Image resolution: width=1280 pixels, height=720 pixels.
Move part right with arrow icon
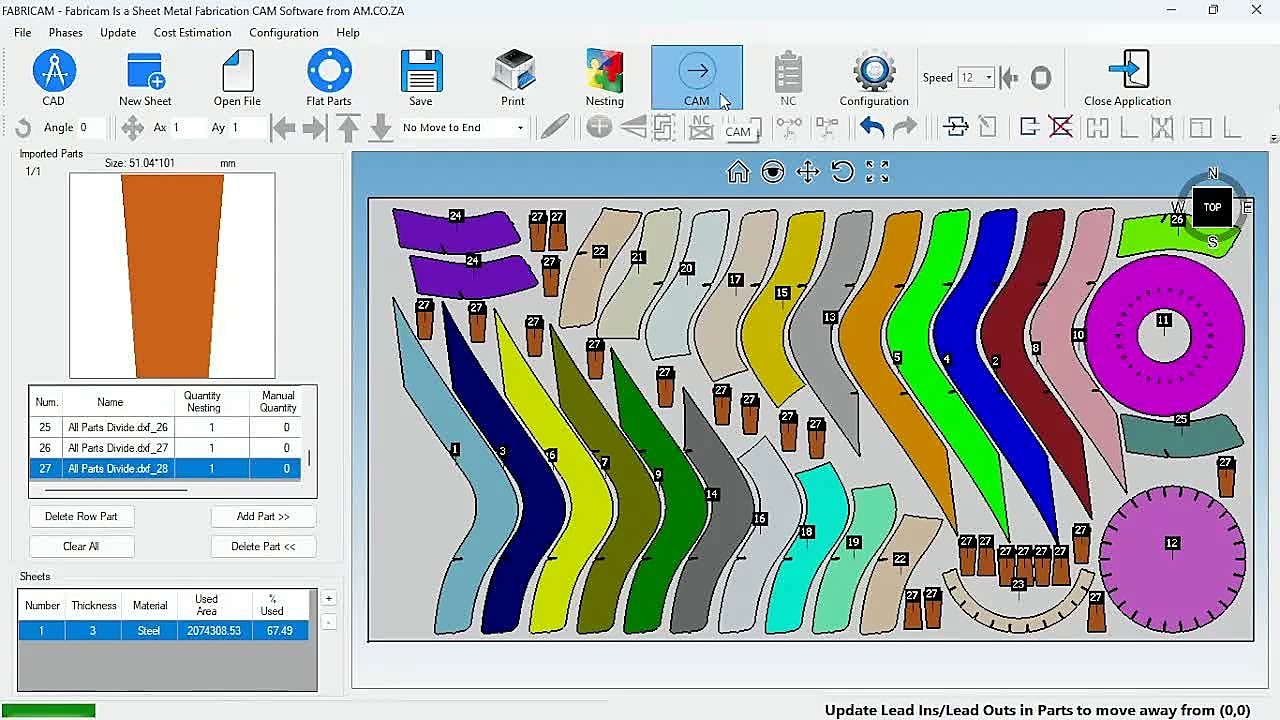tap(315, 127)
